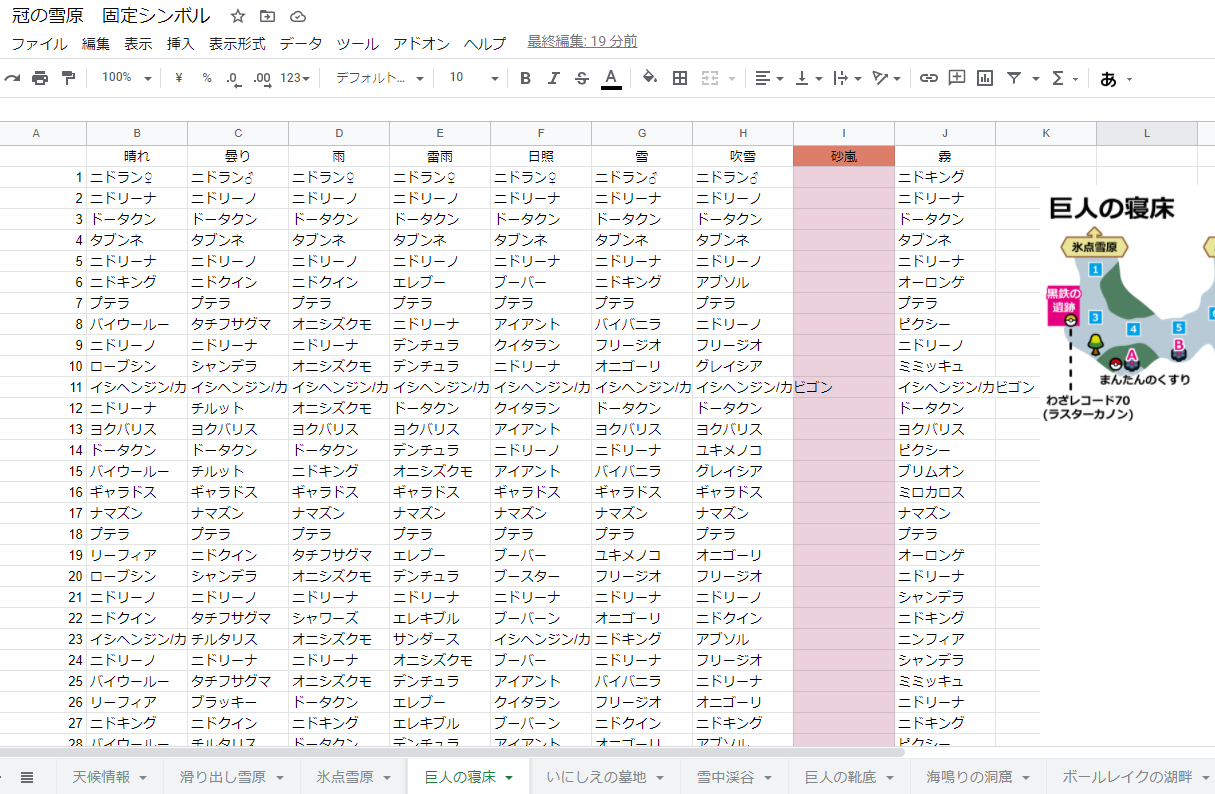Select the 晴れ header cell
This screenshot has width=1215, height=794.
(137, 156)
